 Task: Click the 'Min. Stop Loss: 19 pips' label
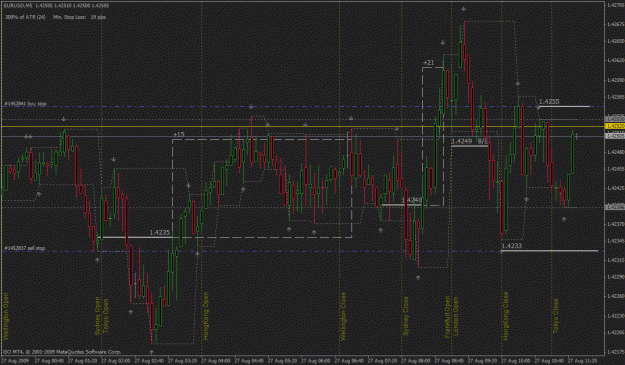80,17
